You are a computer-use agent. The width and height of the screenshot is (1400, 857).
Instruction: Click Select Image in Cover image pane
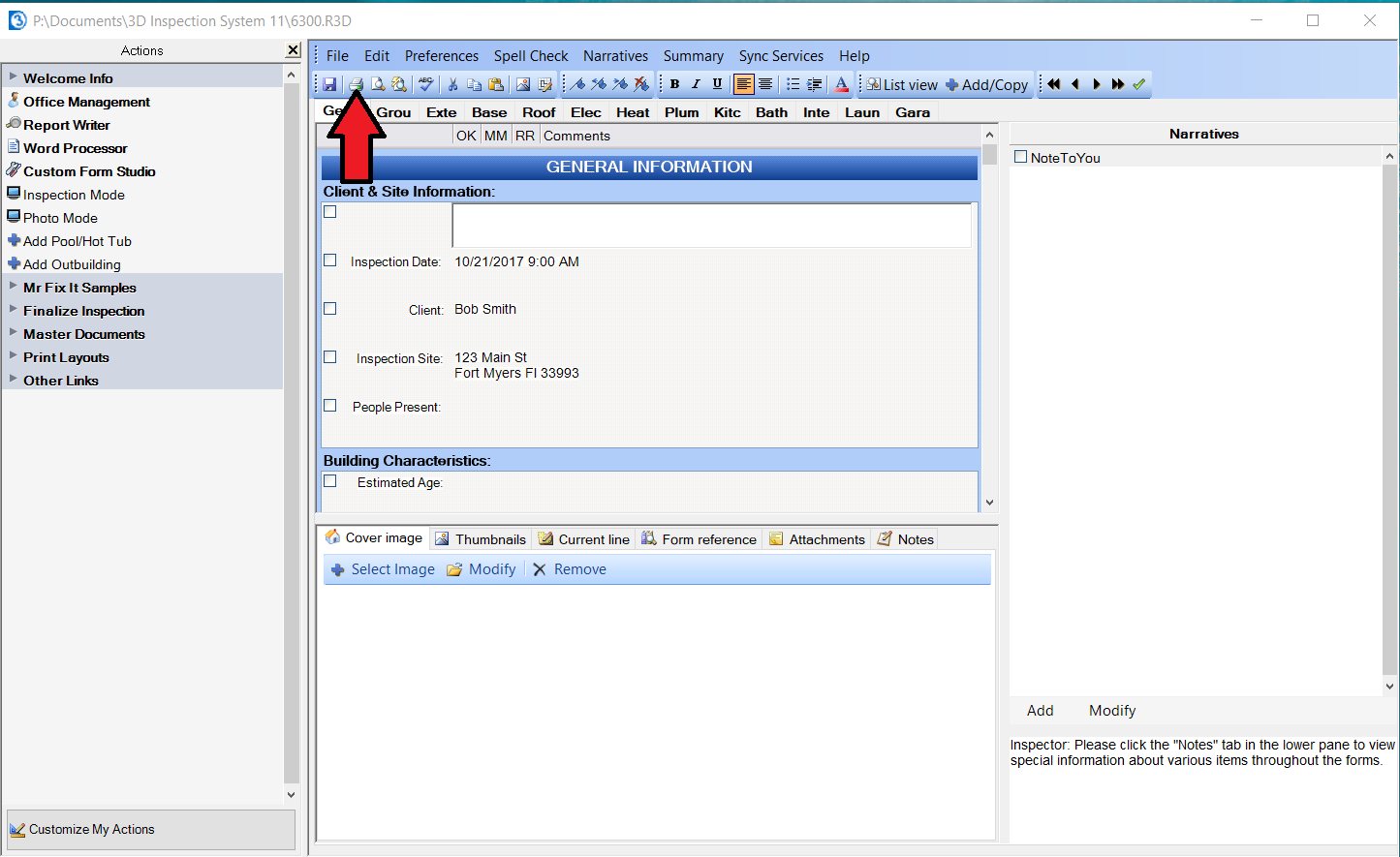tap(383, 569)
